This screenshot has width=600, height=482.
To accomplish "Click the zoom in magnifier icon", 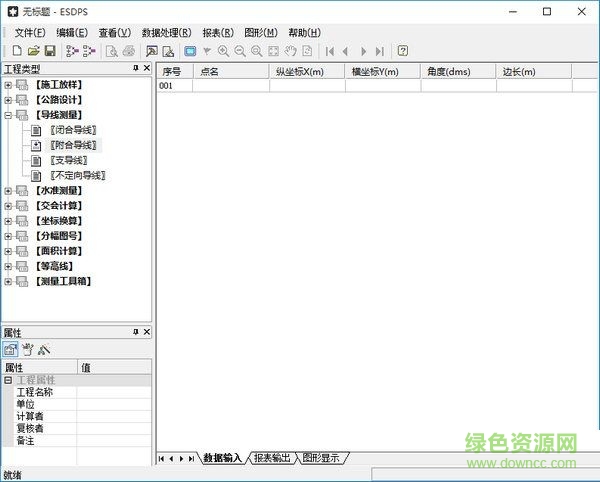I will click(x=223, y=51).
